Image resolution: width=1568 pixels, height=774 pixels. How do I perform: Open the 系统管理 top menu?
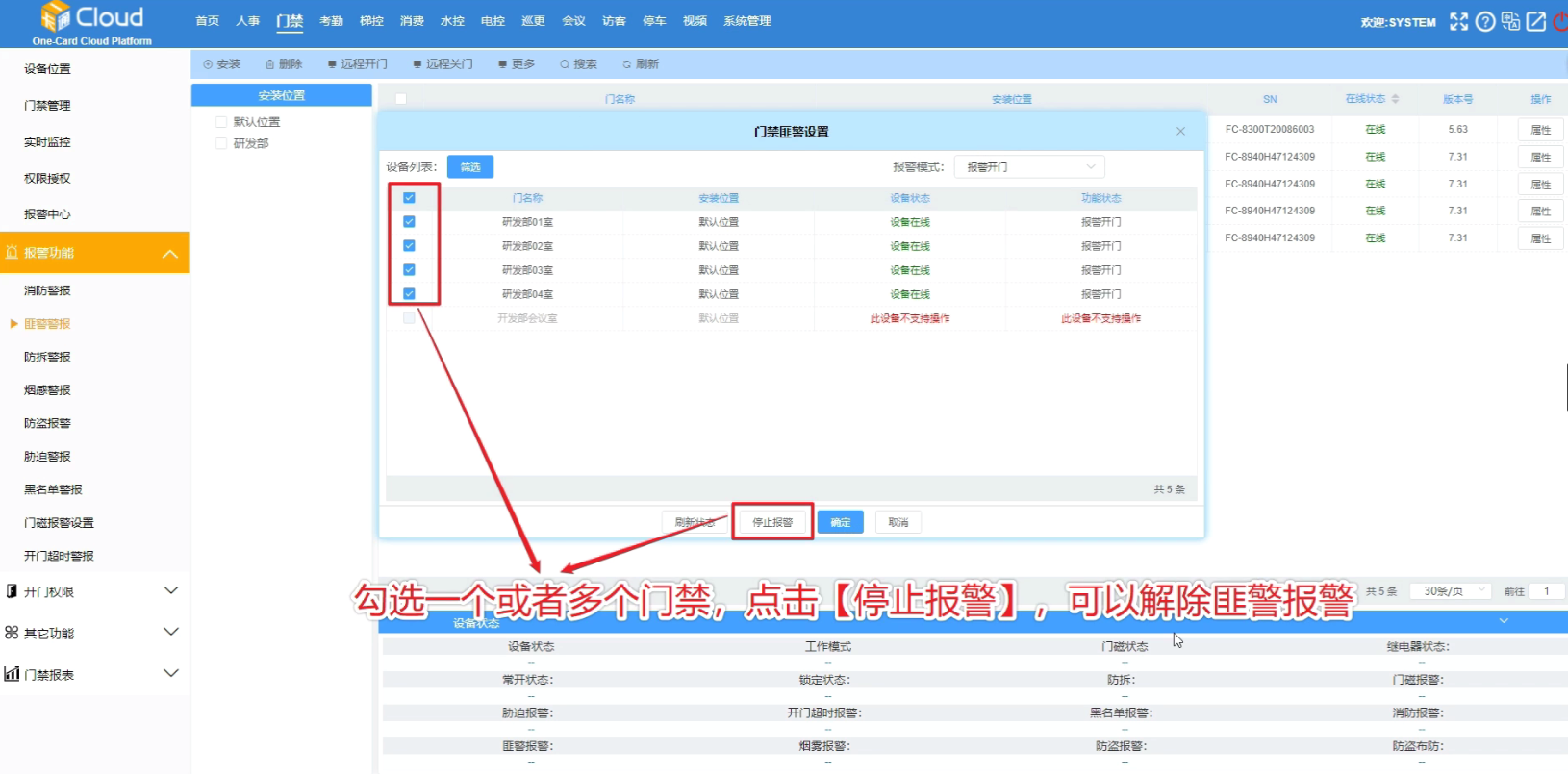click(x=747, y=21)
